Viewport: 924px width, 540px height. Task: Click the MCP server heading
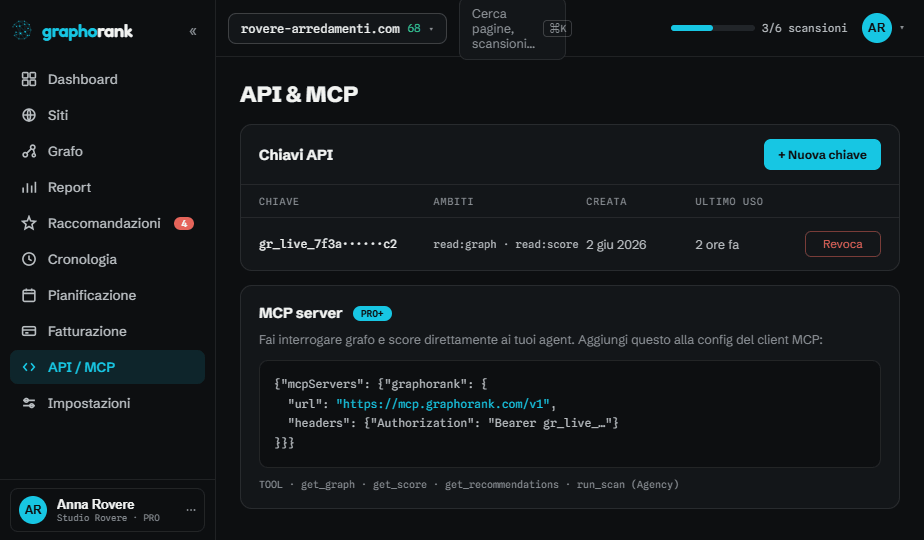pos(301,313)
